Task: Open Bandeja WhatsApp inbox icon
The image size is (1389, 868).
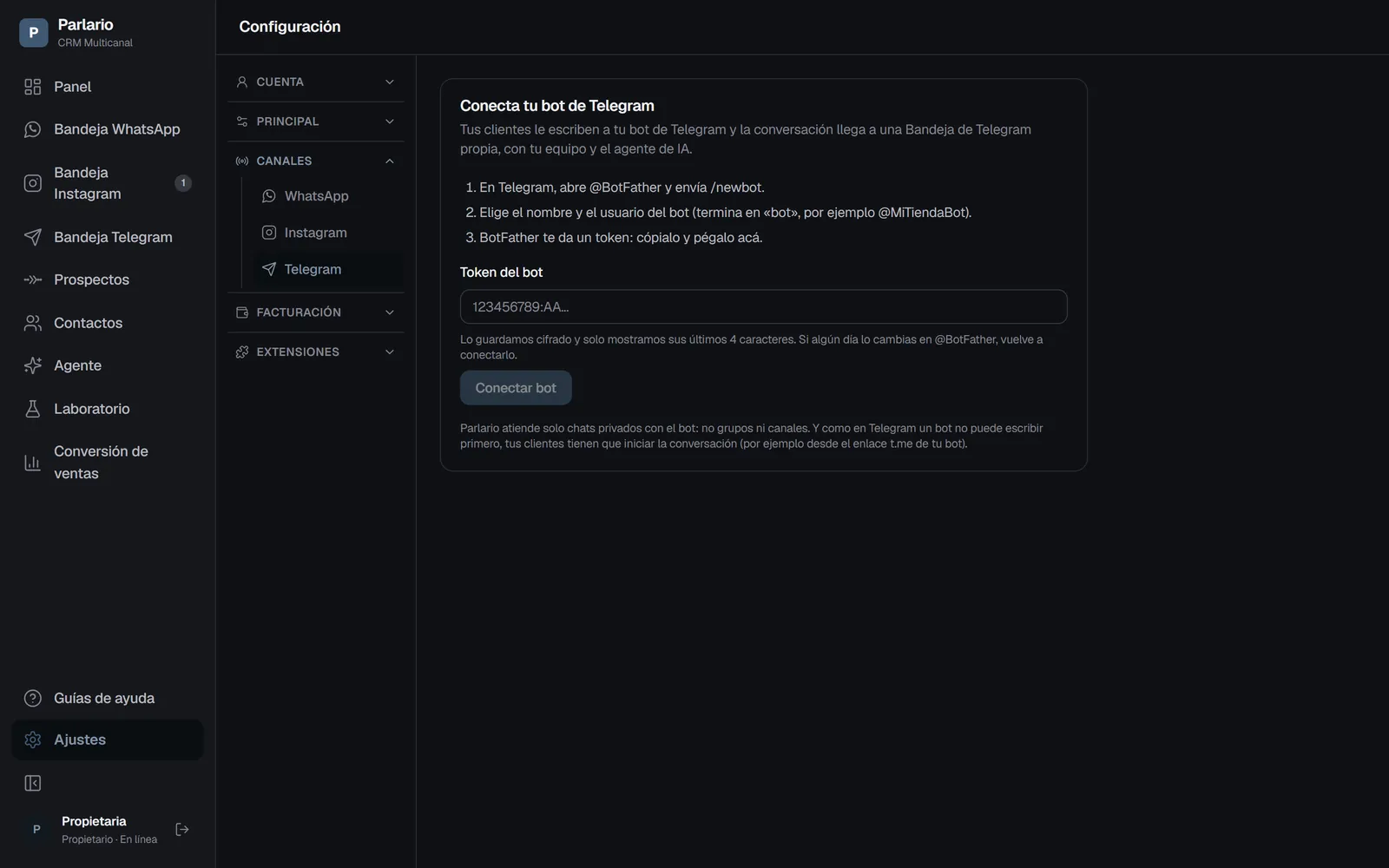Action: tap(33, 129)
